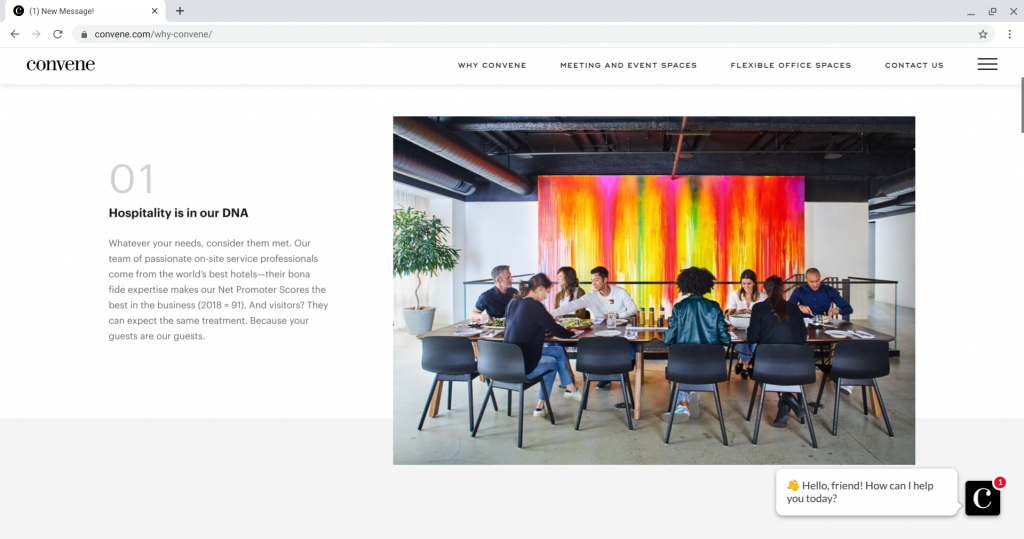The width and height of the screenshot is (1024, 539).
Task: Click the forward navigation arrow
Action: coord(36,34)
